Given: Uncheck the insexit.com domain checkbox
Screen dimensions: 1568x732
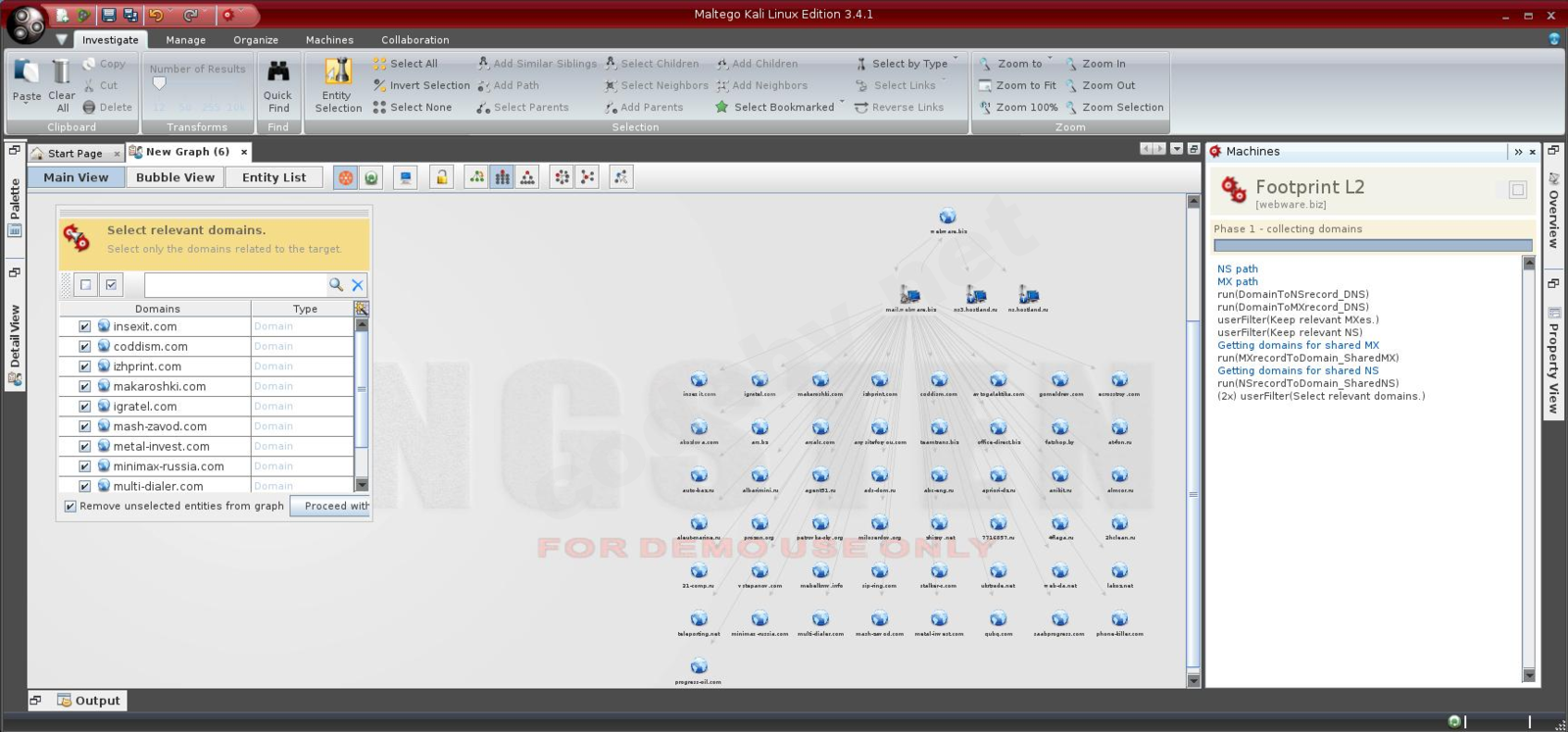Looking at the screenshot, I should click(x=84, y=327).
